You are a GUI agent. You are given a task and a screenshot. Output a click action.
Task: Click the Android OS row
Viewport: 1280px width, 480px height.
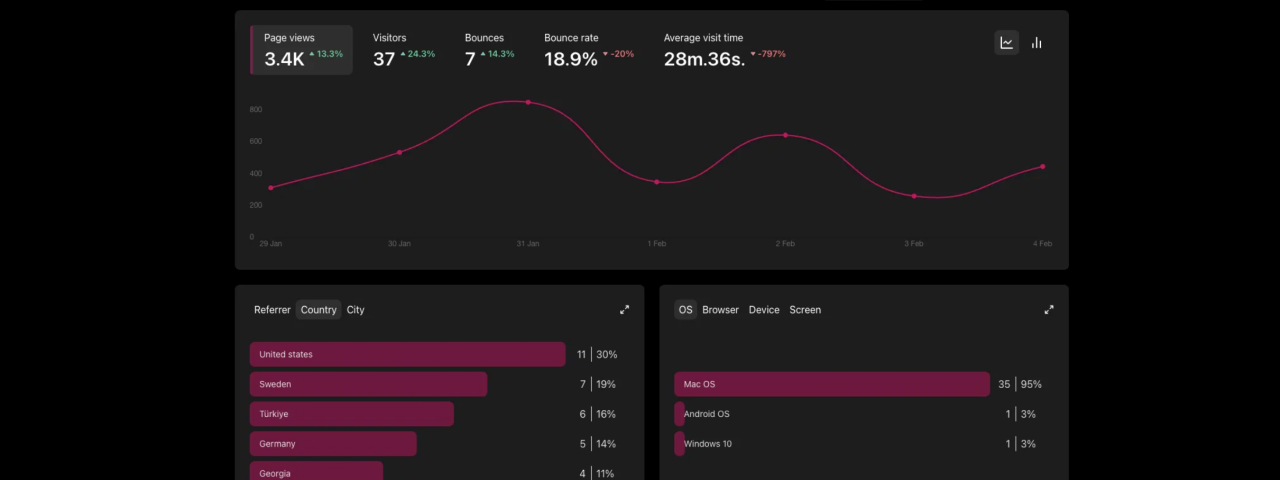click(x=860, y=414)
